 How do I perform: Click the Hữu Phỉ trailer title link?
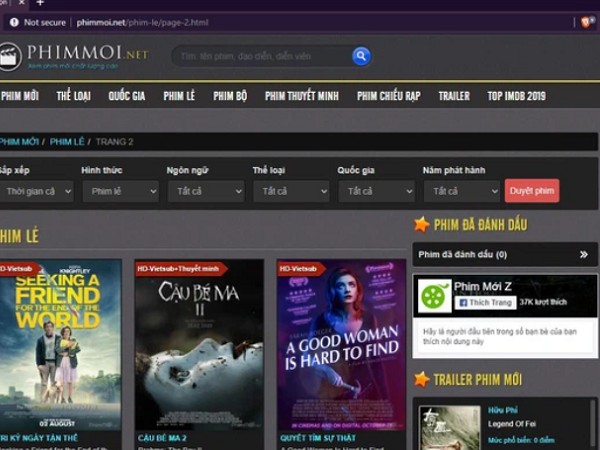point(503,410)
